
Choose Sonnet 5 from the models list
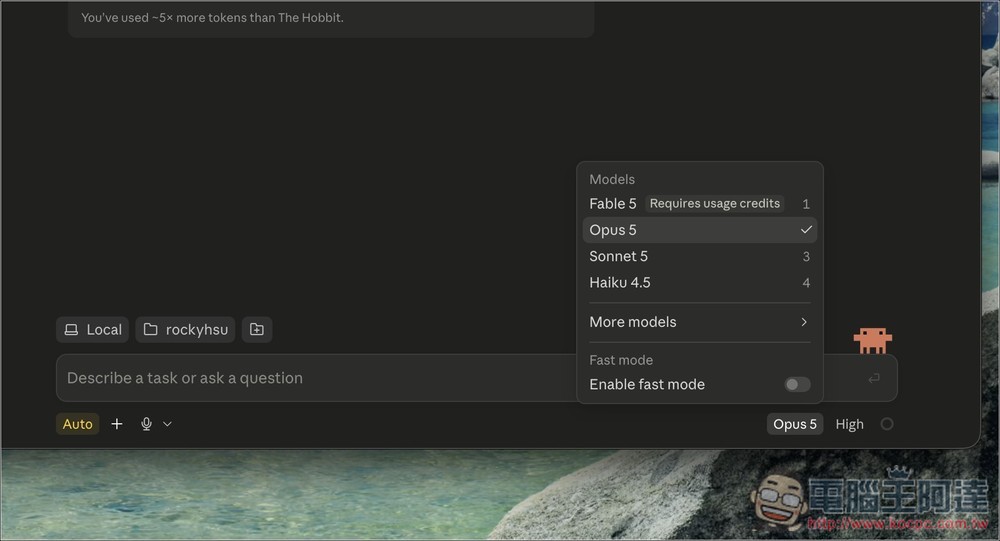pyautogui.click(x=700, y=256)
